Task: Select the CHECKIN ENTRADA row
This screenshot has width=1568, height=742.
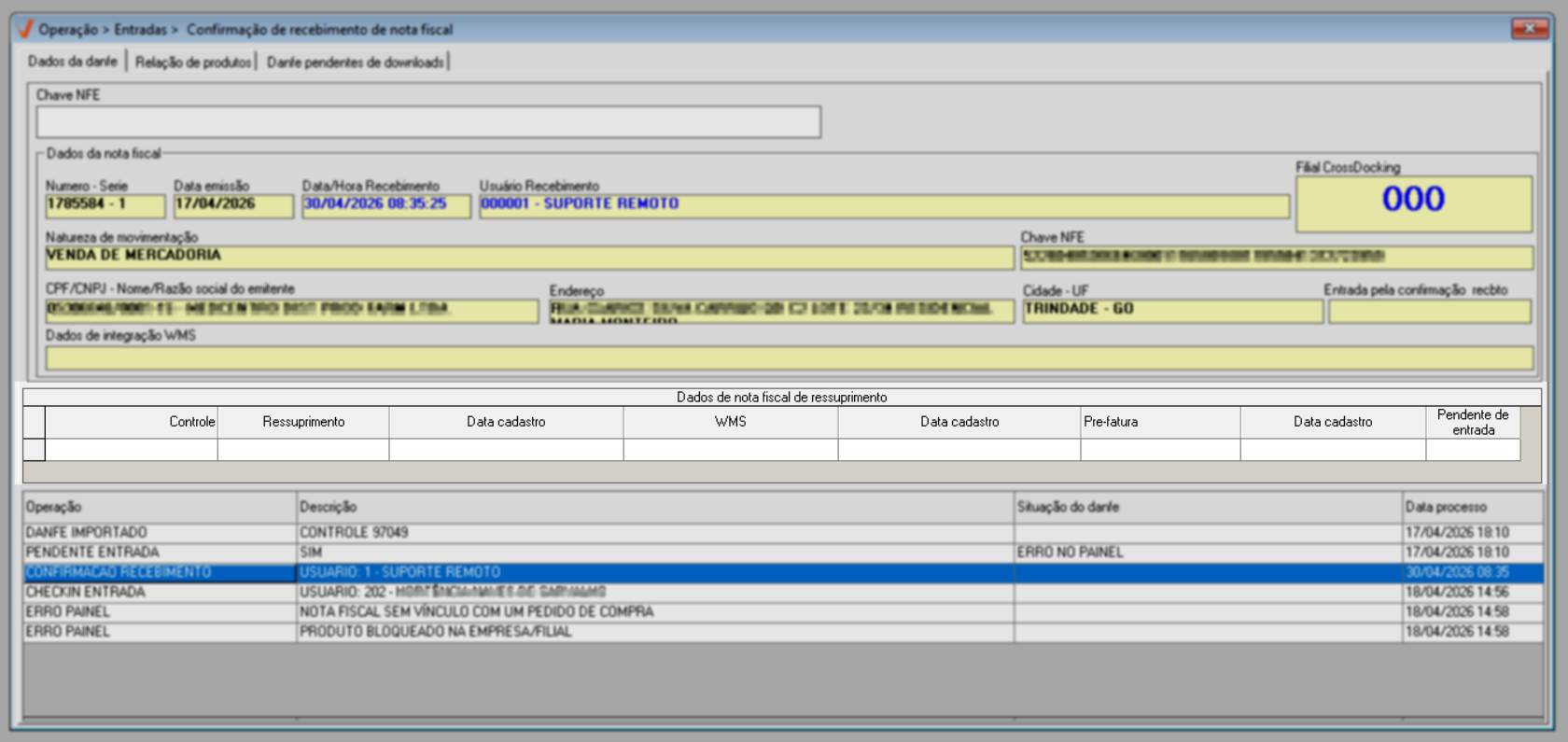Action: point(782,592)
